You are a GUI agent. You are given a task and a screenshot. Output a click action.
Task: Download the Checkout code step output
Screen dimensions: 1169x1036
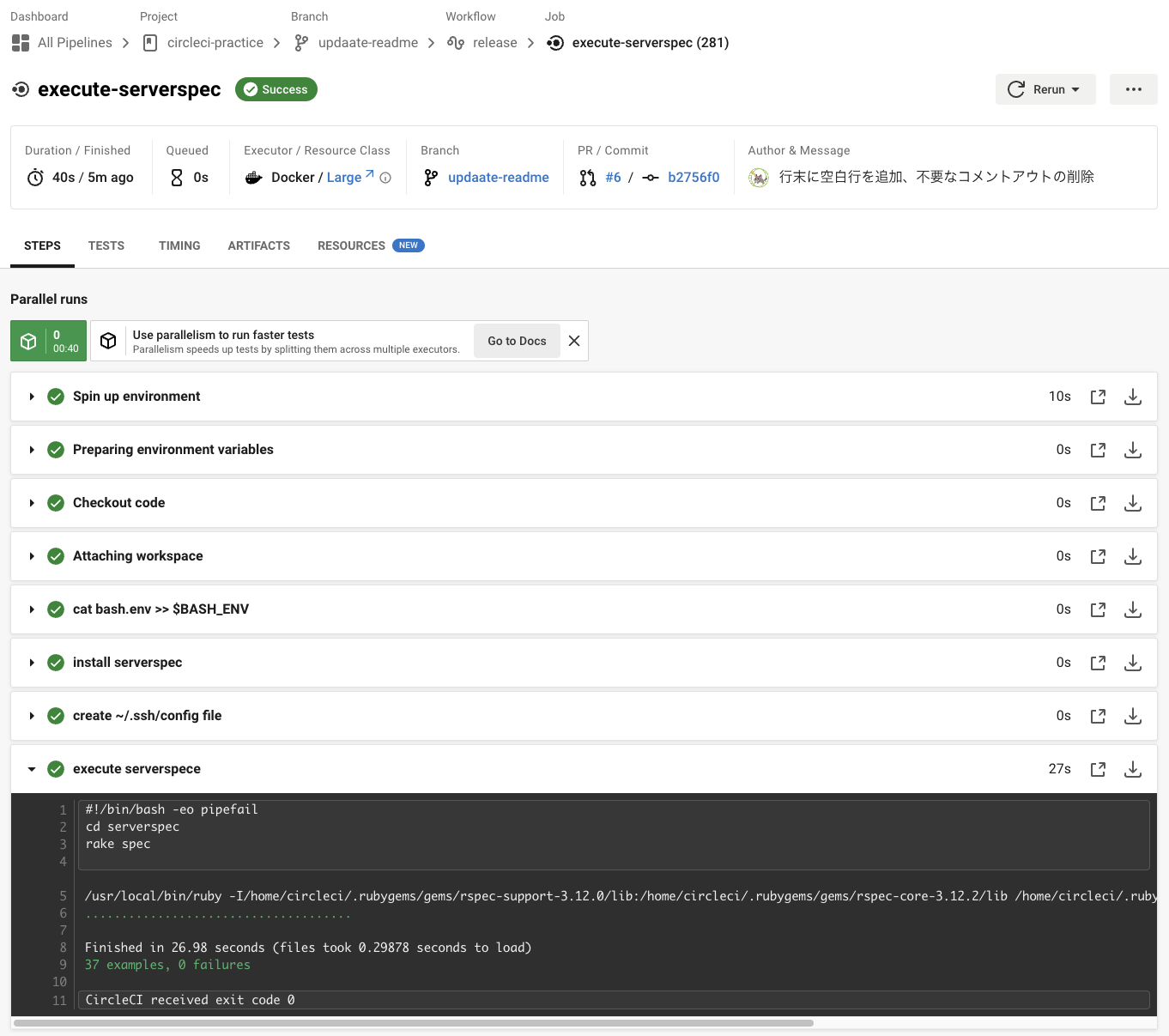click(x=1132, y=503)
